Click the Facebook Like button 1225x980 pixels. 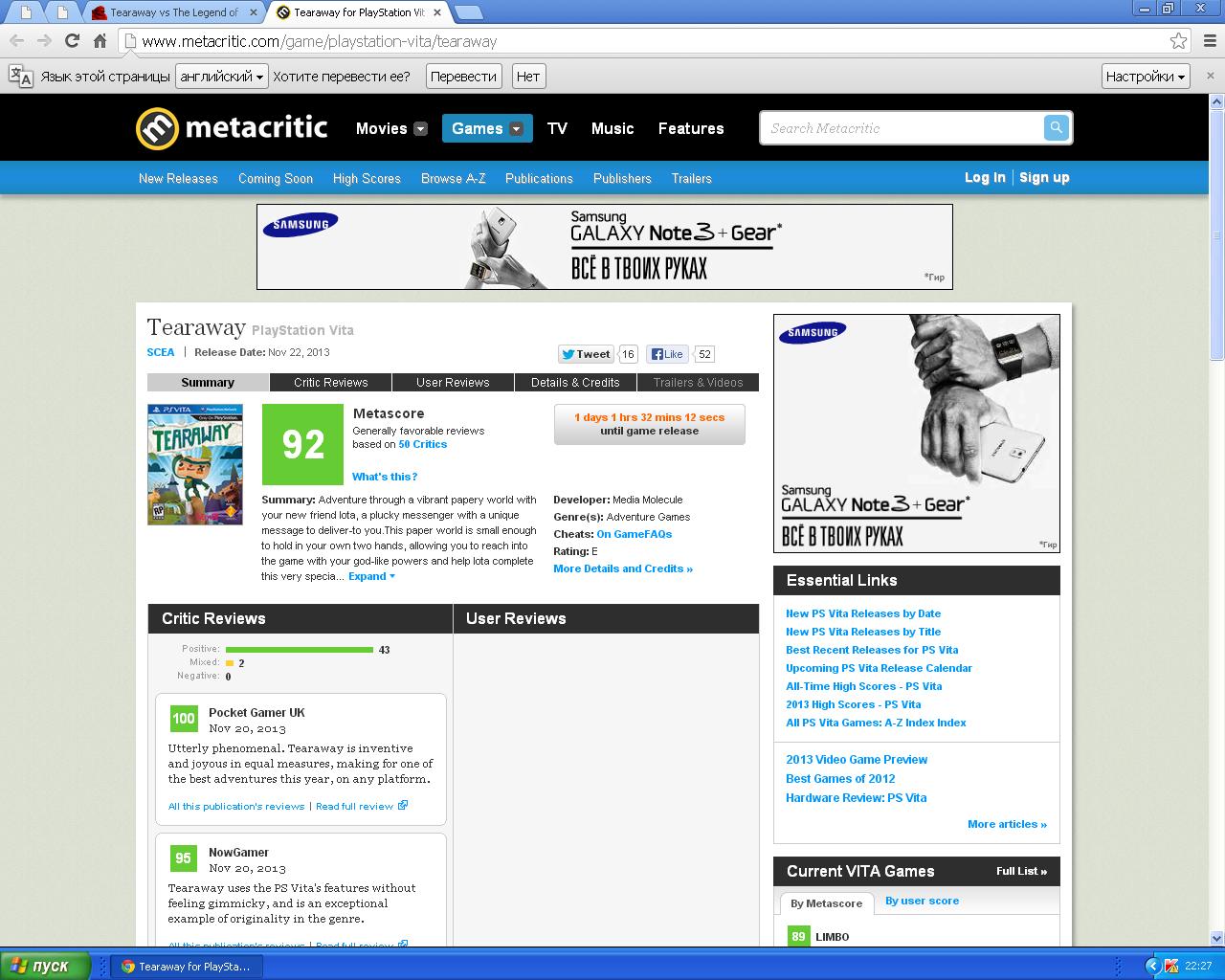coord(667,354)
